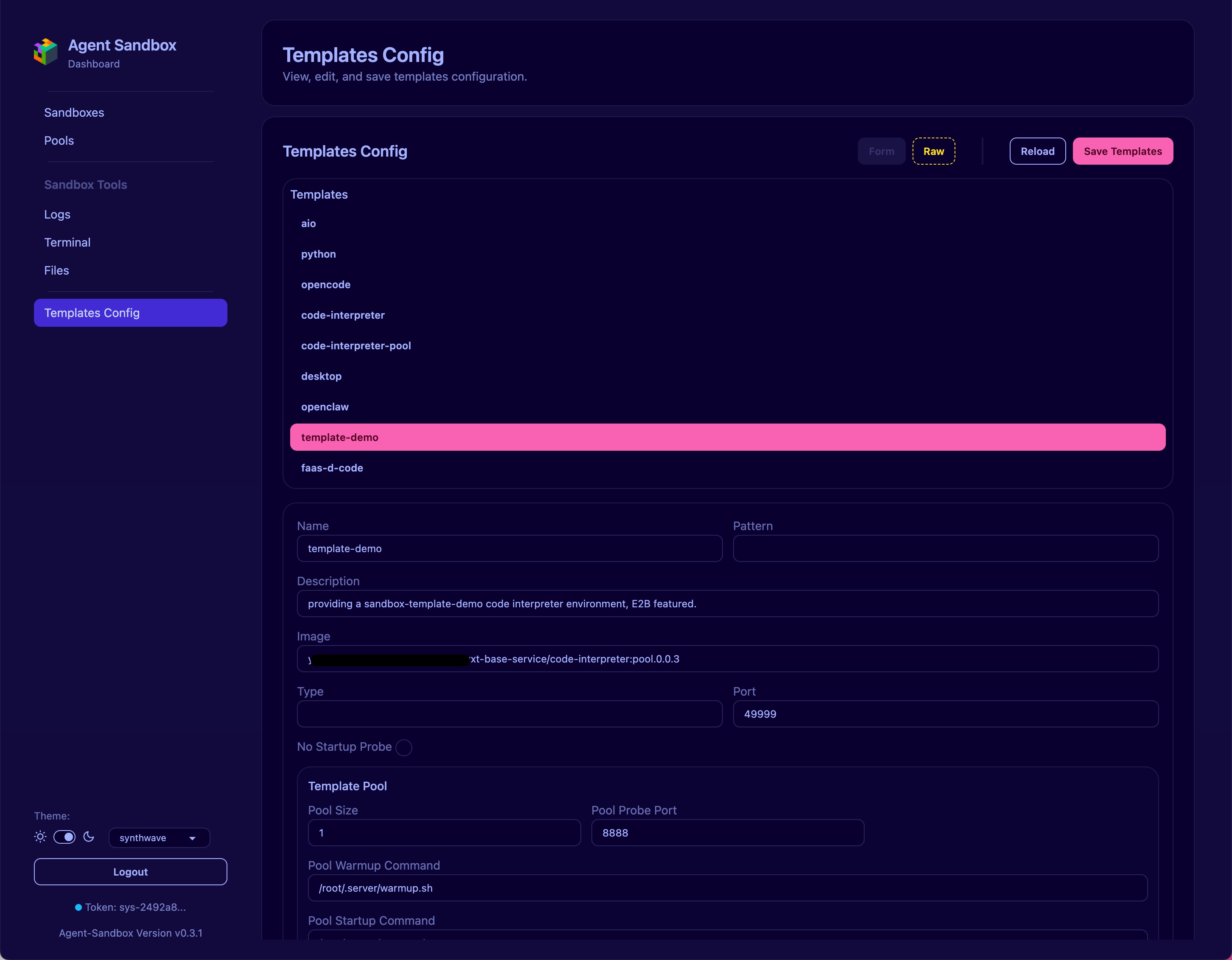Viewport: 1232px width, 960px height.
Task: Click the blue token status dot
Action: (78, 907)
